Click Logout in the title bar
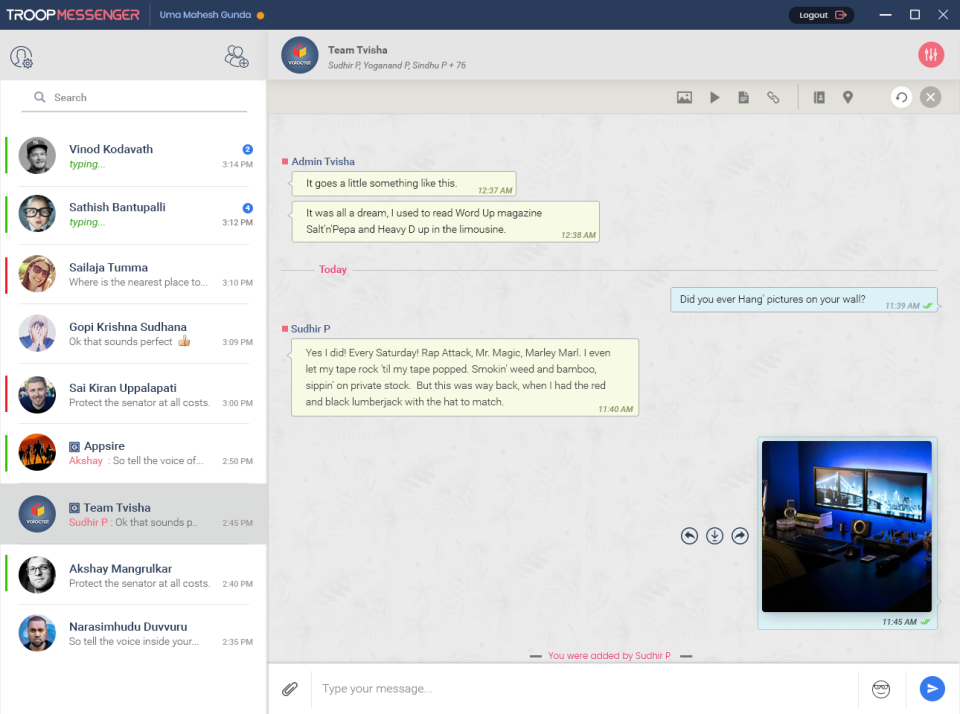The height and width of the screenshot is (714, 960). pyautogui.click(x=820, y=15)
